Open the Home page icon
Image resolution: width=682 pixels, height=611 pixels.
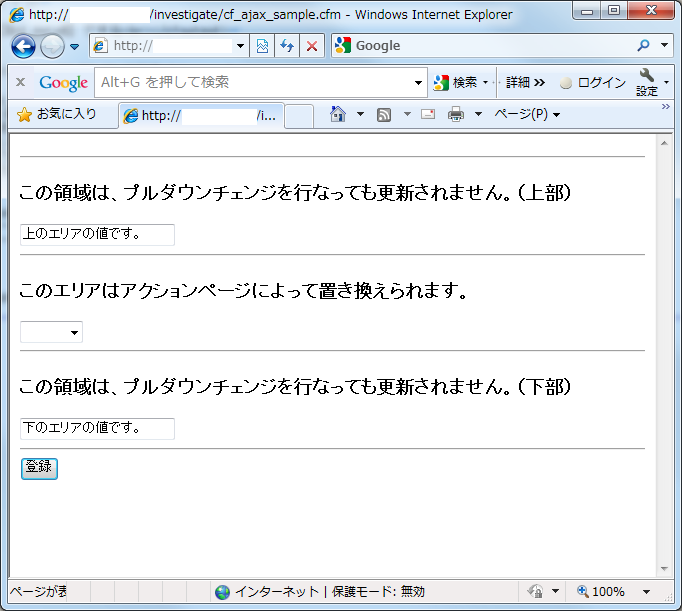338,114
